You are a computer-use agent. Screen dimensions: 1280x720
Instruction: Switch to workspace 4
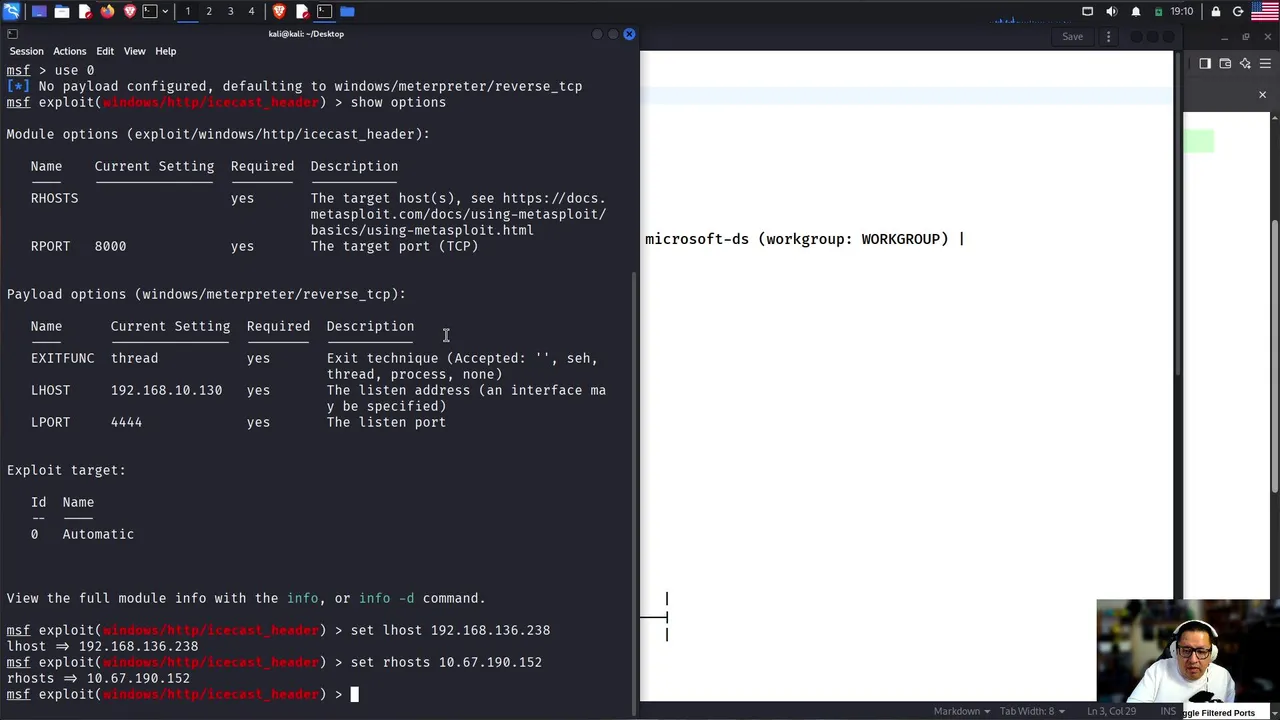251,11
